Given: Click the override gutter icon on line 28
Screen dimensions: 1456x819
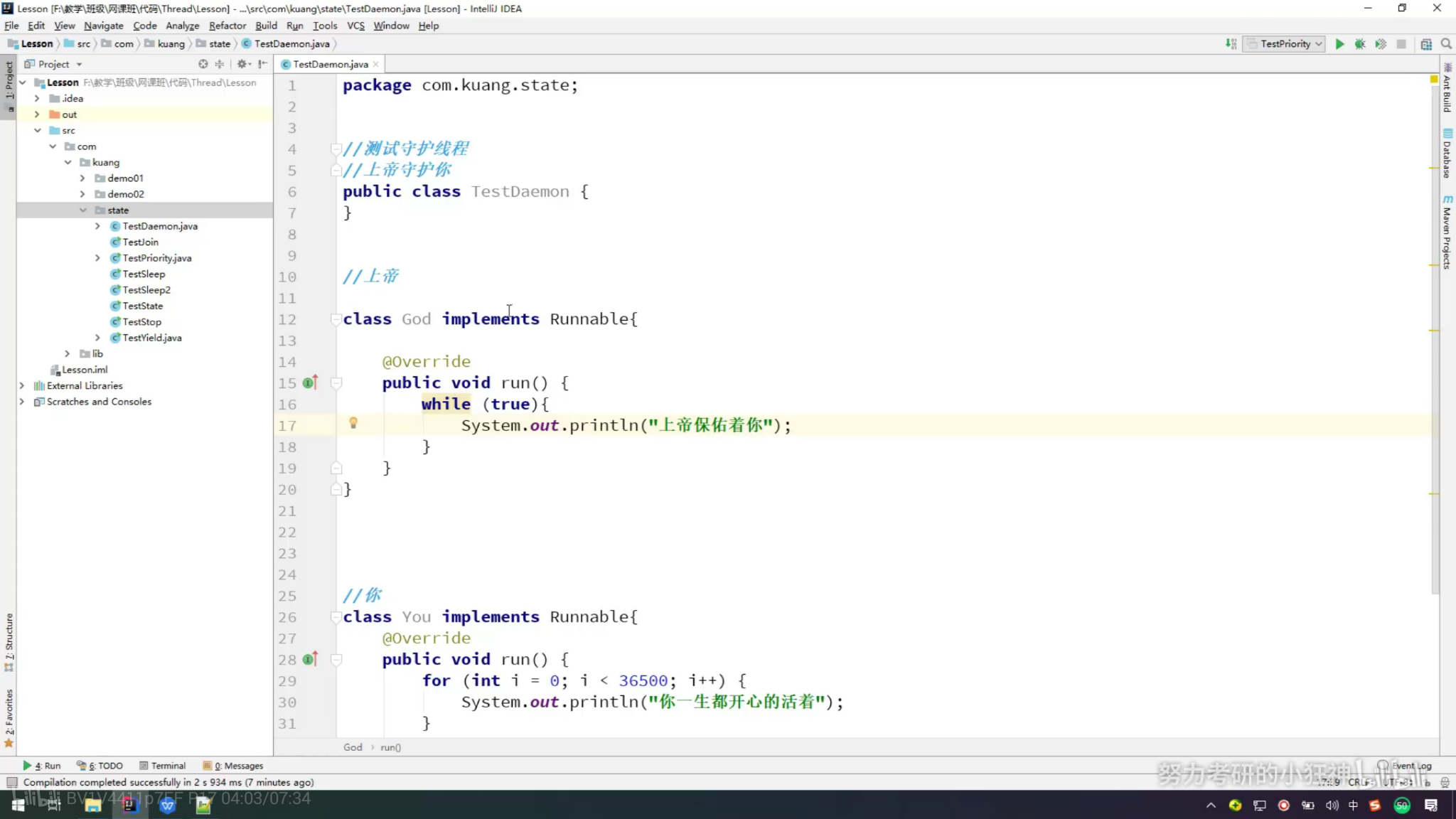Looking at the screenshot, I should point(310,659).
